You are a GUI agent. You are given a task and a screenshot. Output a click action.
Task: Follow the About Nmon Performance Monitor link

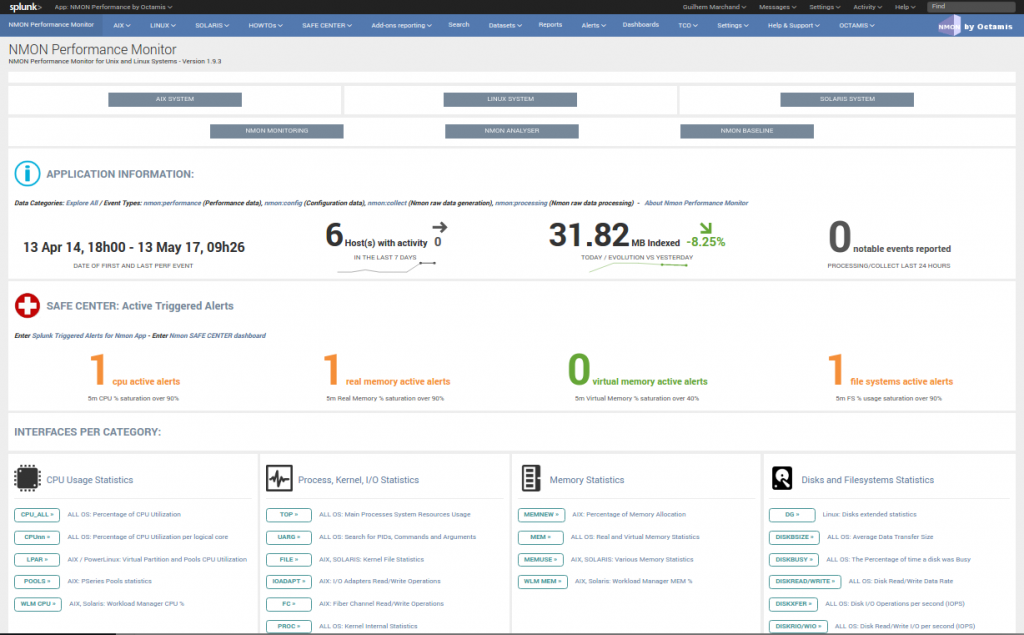click(696, 203)
